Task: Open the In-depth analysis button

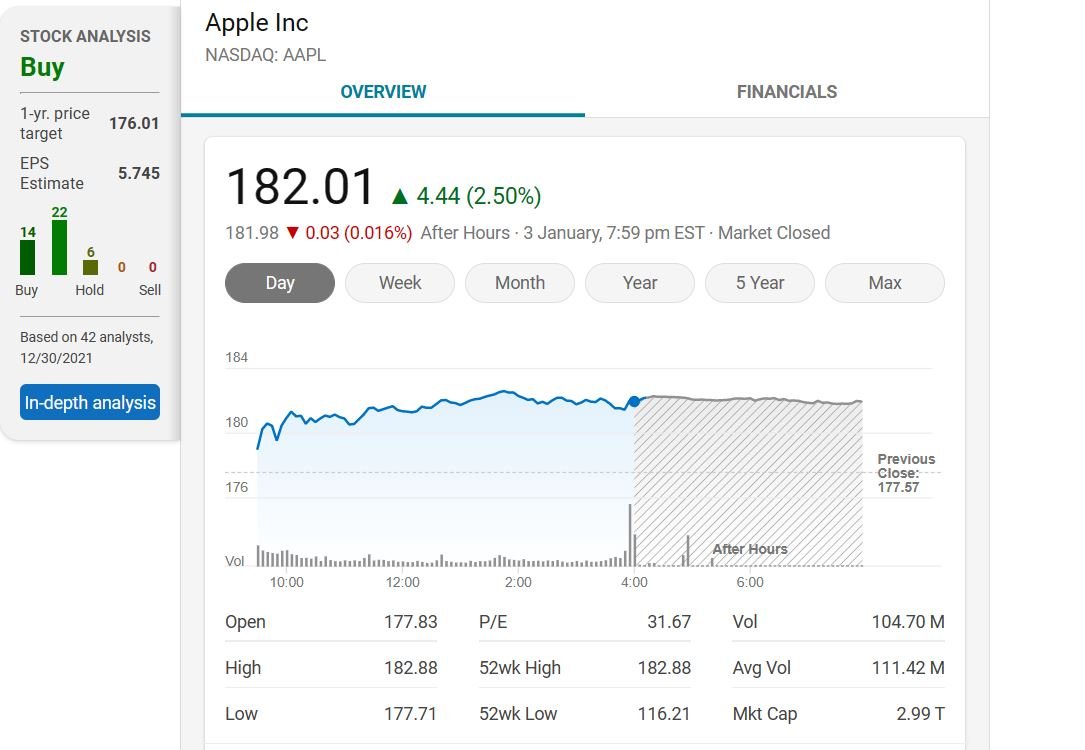Action: pyautogui.click(x=90, y=402)
